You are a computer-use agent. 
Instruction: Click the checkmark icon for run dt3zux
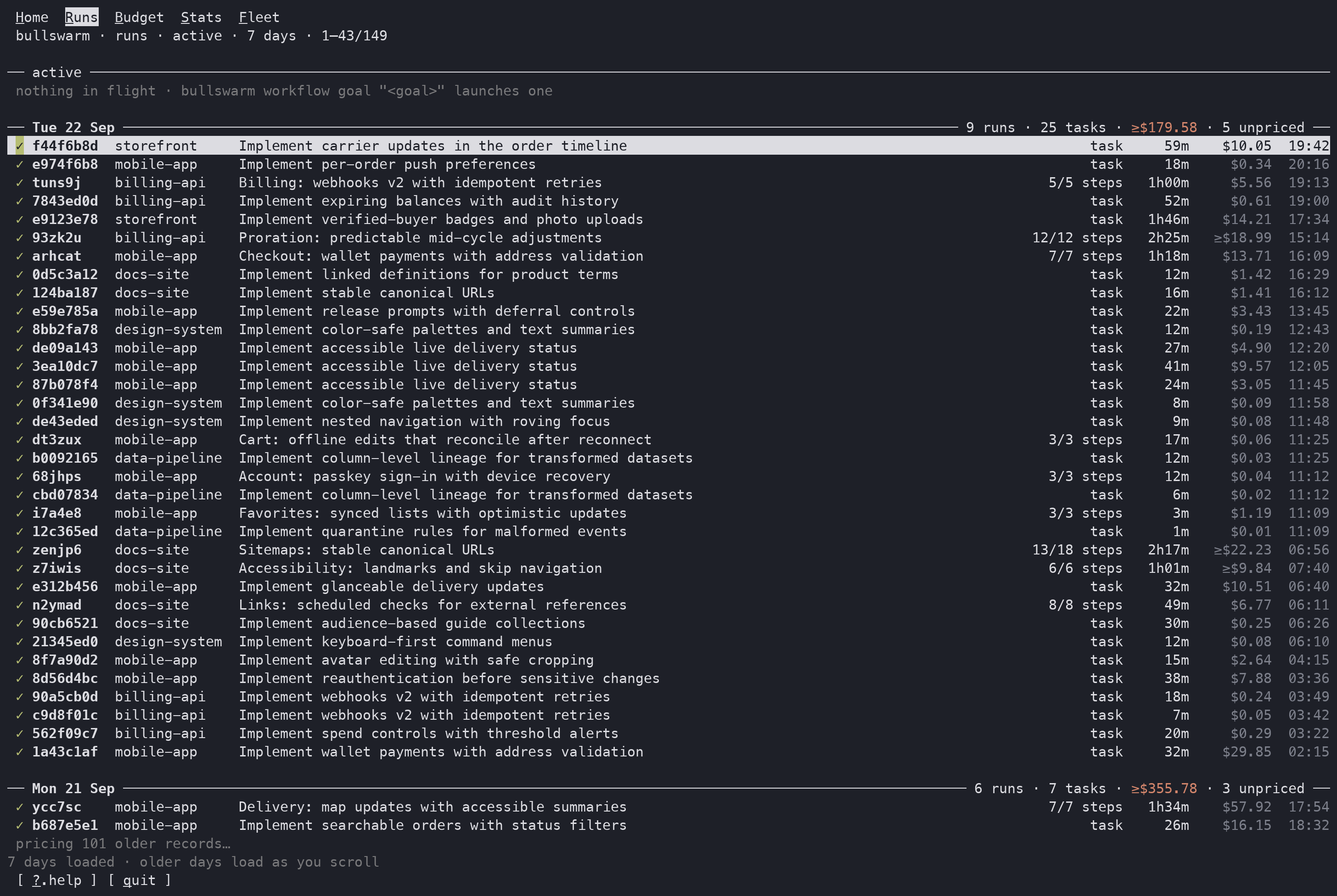pos(19,439)
